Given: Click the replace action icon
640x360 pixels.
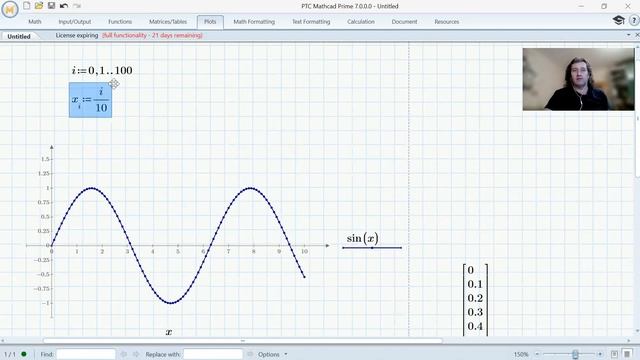Looking at the screenshot, I should [x=250, y=354].
